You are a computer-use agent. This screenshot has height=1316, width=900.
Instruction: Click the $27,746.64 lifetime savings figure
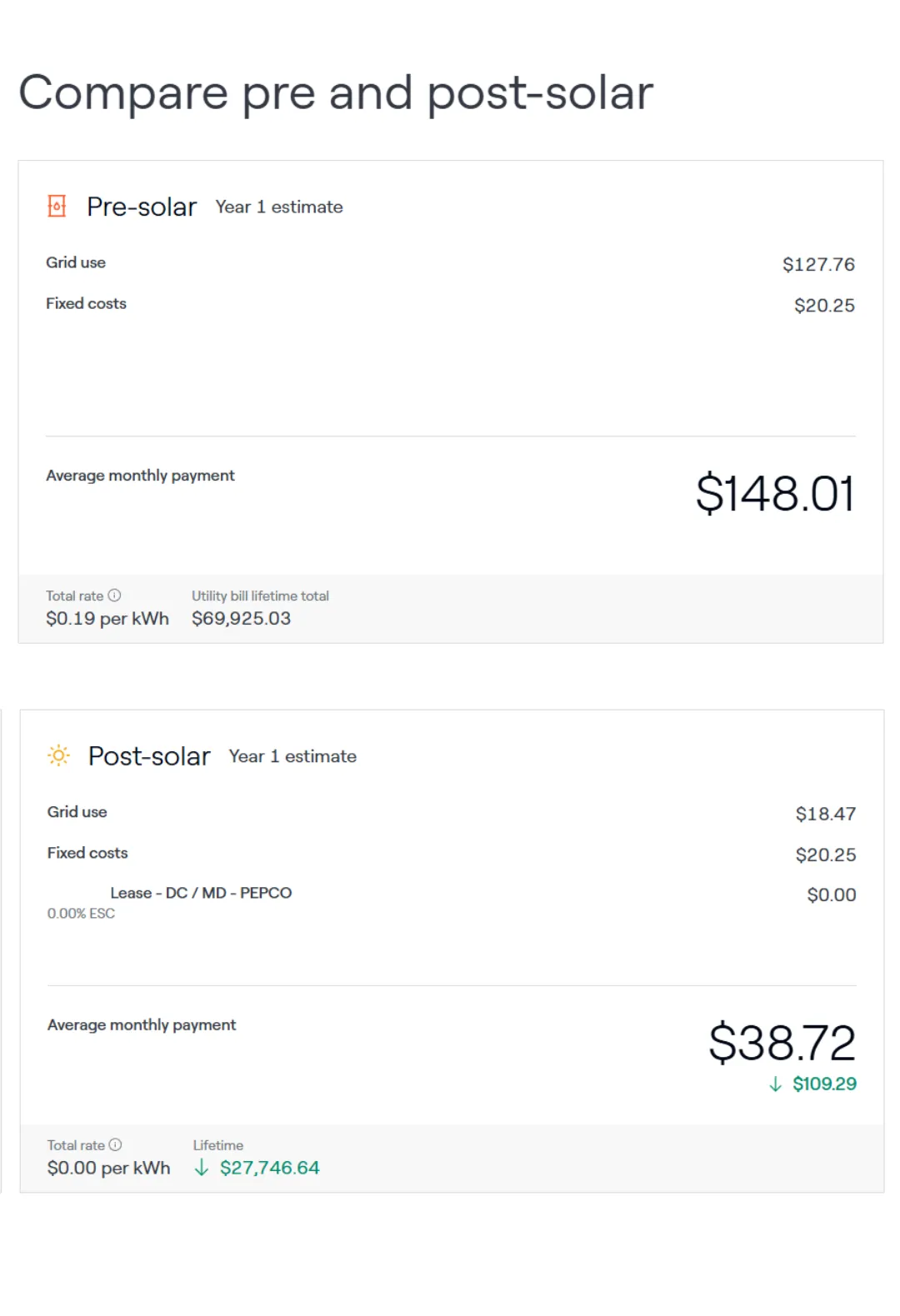(269, 1168)
